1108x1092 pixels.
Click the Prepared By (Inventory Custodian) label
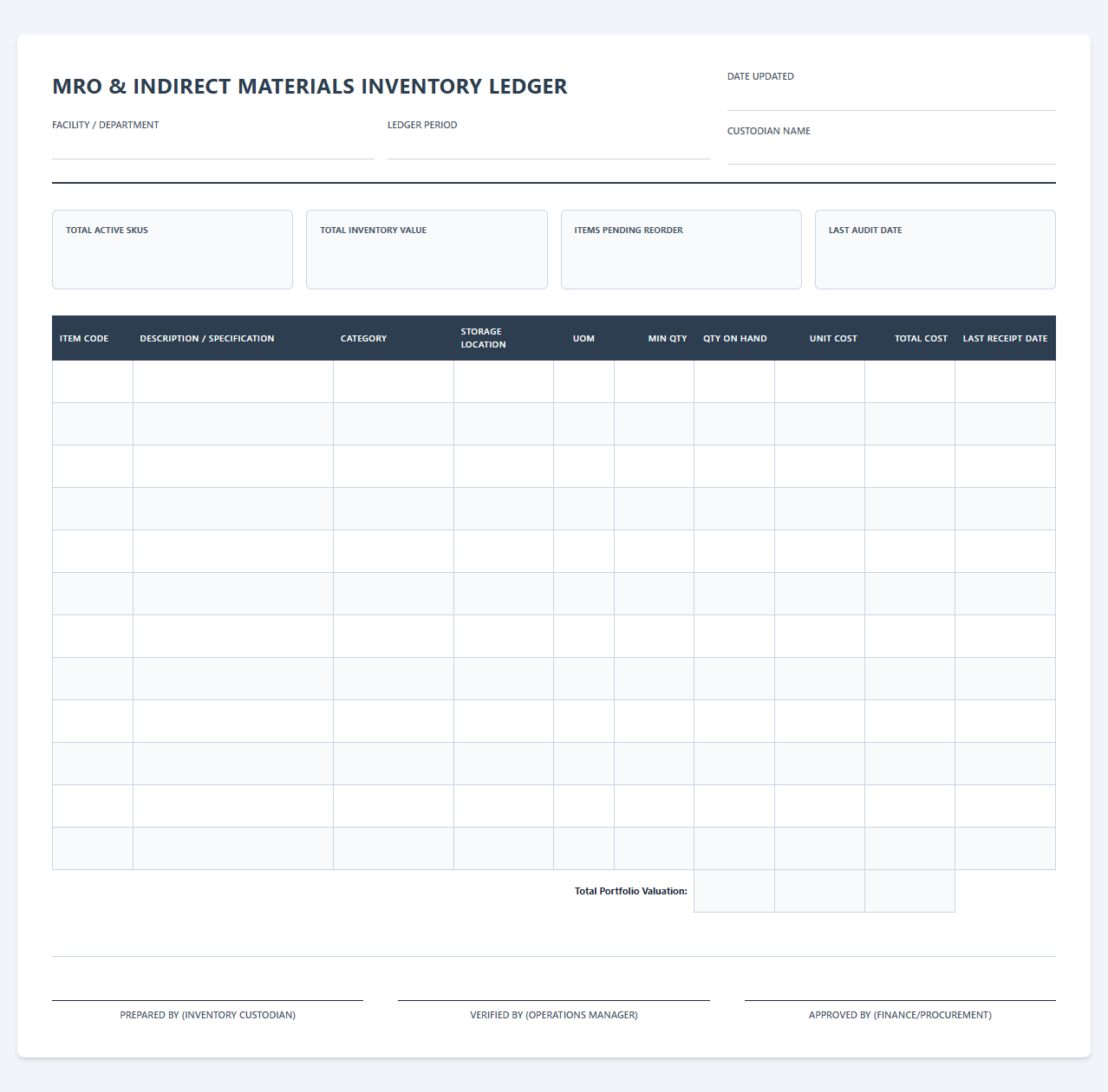[x=208, y=1015]
